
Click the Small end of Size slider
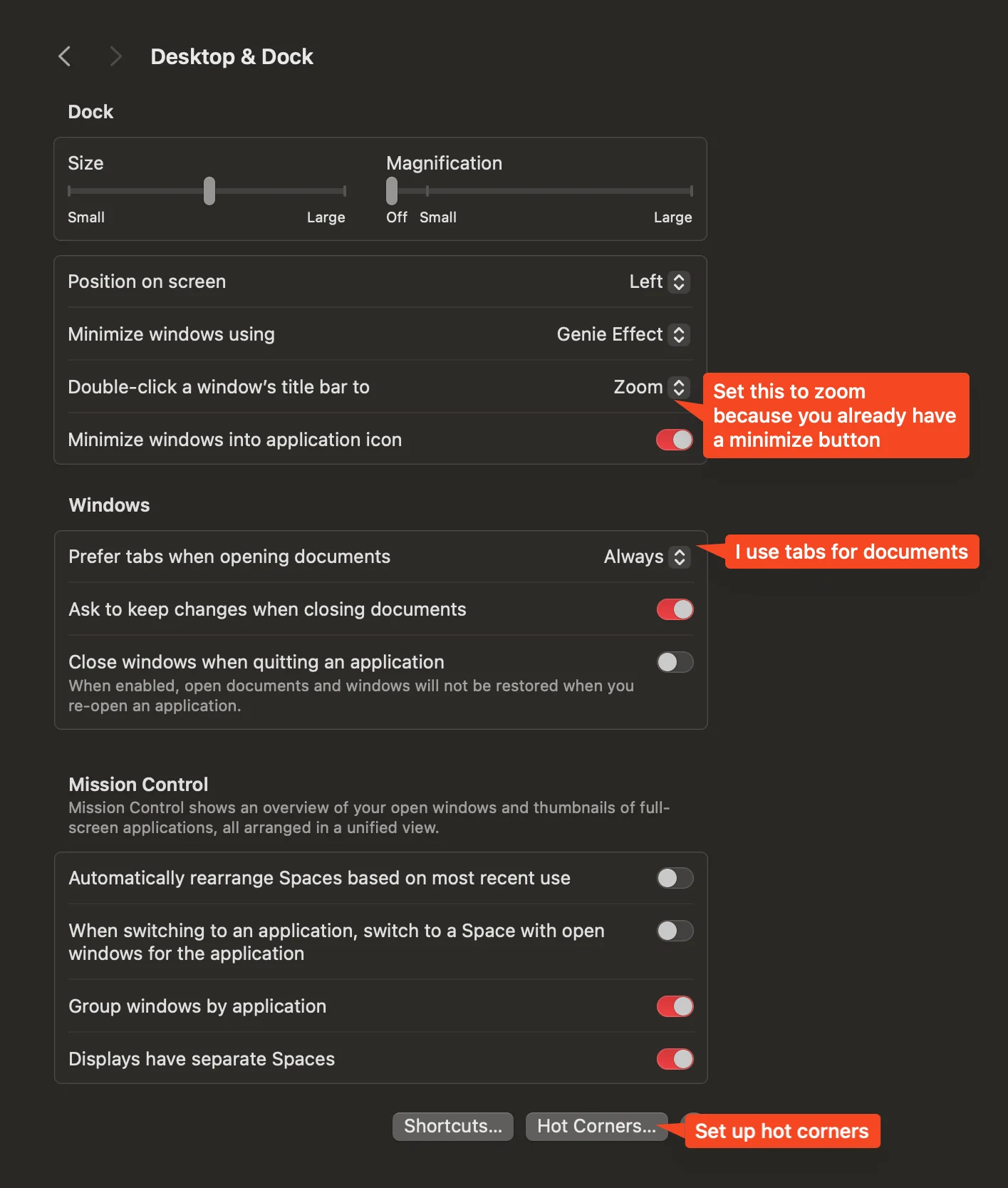click(70, 191)
